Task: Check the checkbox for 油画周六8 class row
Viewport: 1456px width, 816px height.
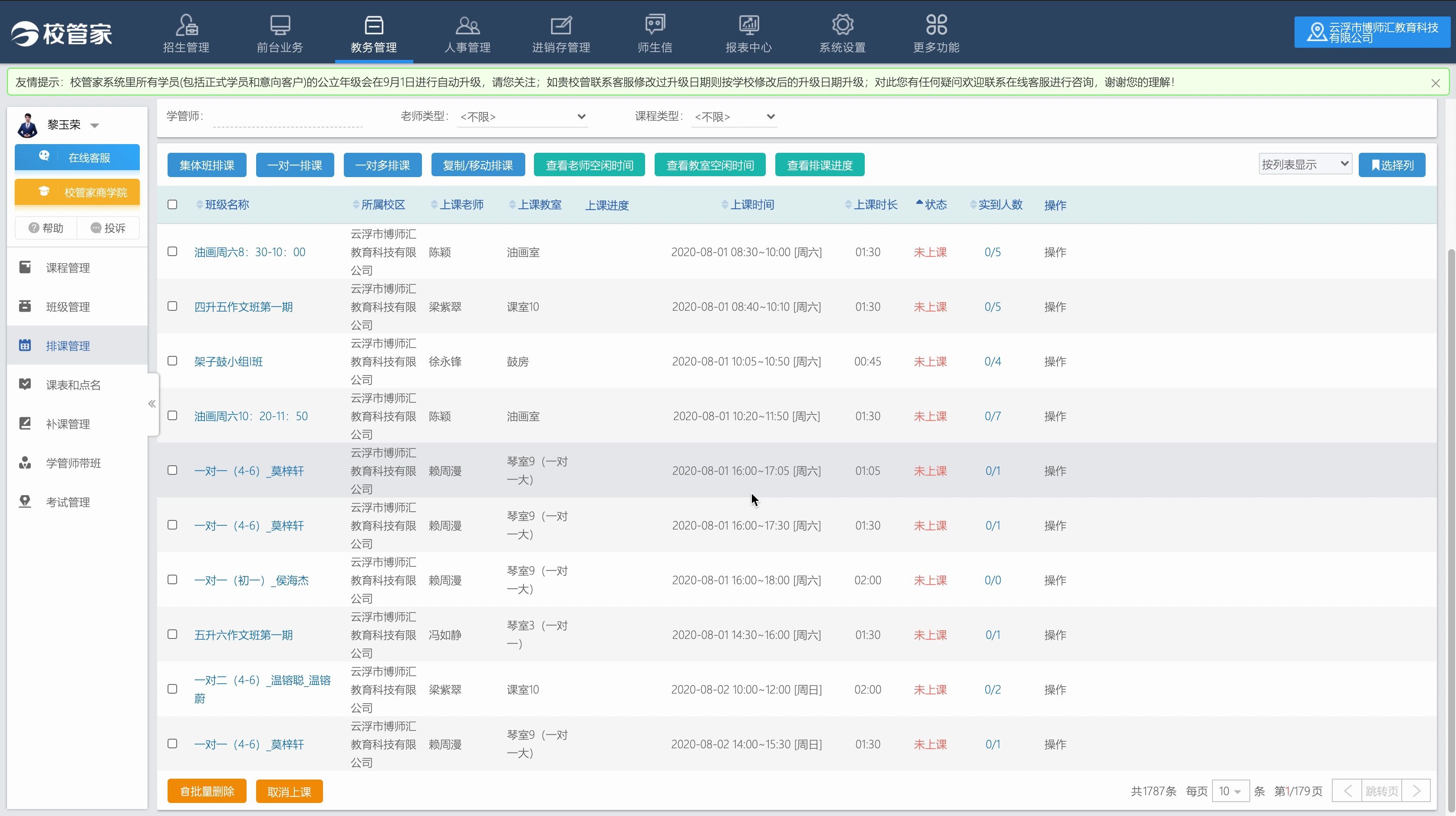Action: (x=172, y=252)
